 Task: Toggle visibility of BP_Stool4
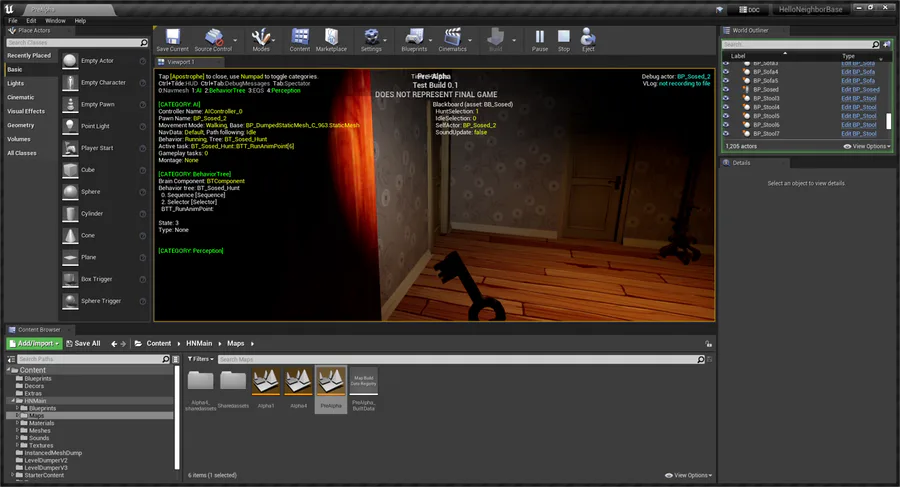click(x=726, y=107)
